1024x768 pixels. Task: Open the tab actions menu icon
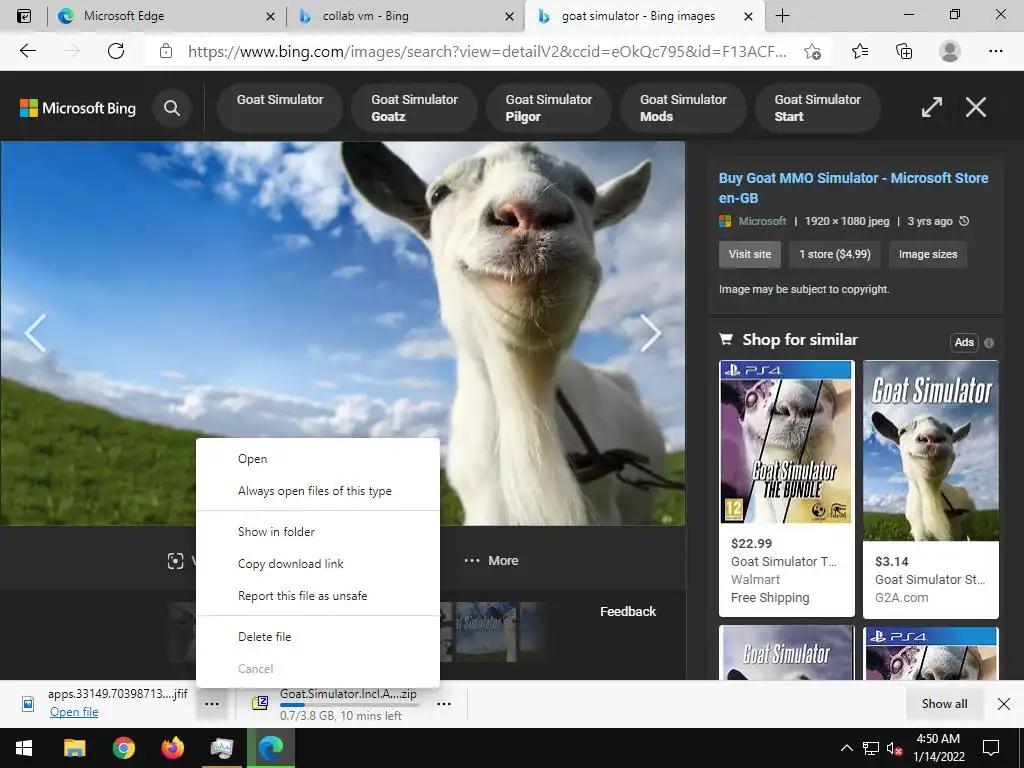tap(24, 16)
